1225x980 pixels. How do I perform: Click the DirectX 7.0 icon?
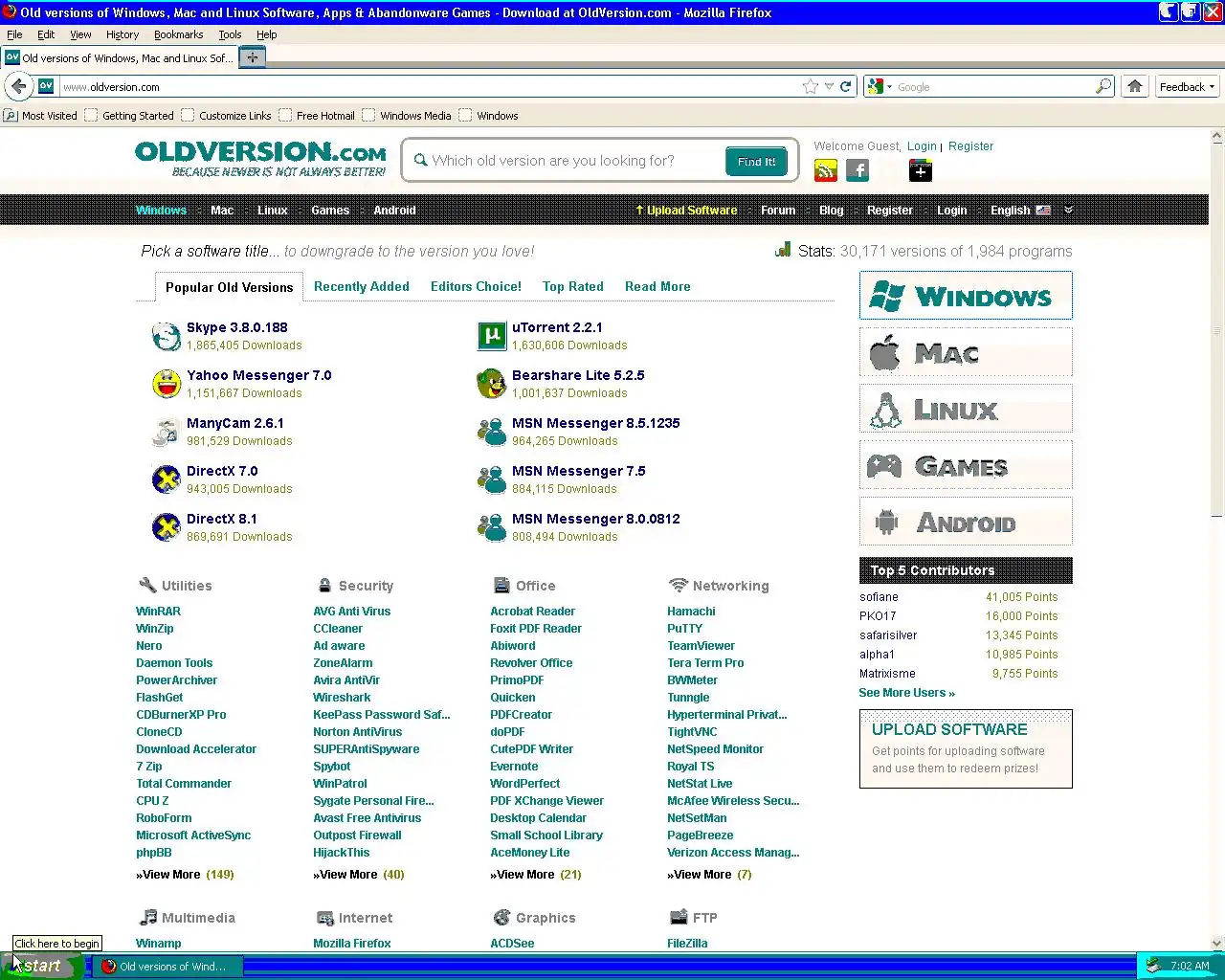167,479
